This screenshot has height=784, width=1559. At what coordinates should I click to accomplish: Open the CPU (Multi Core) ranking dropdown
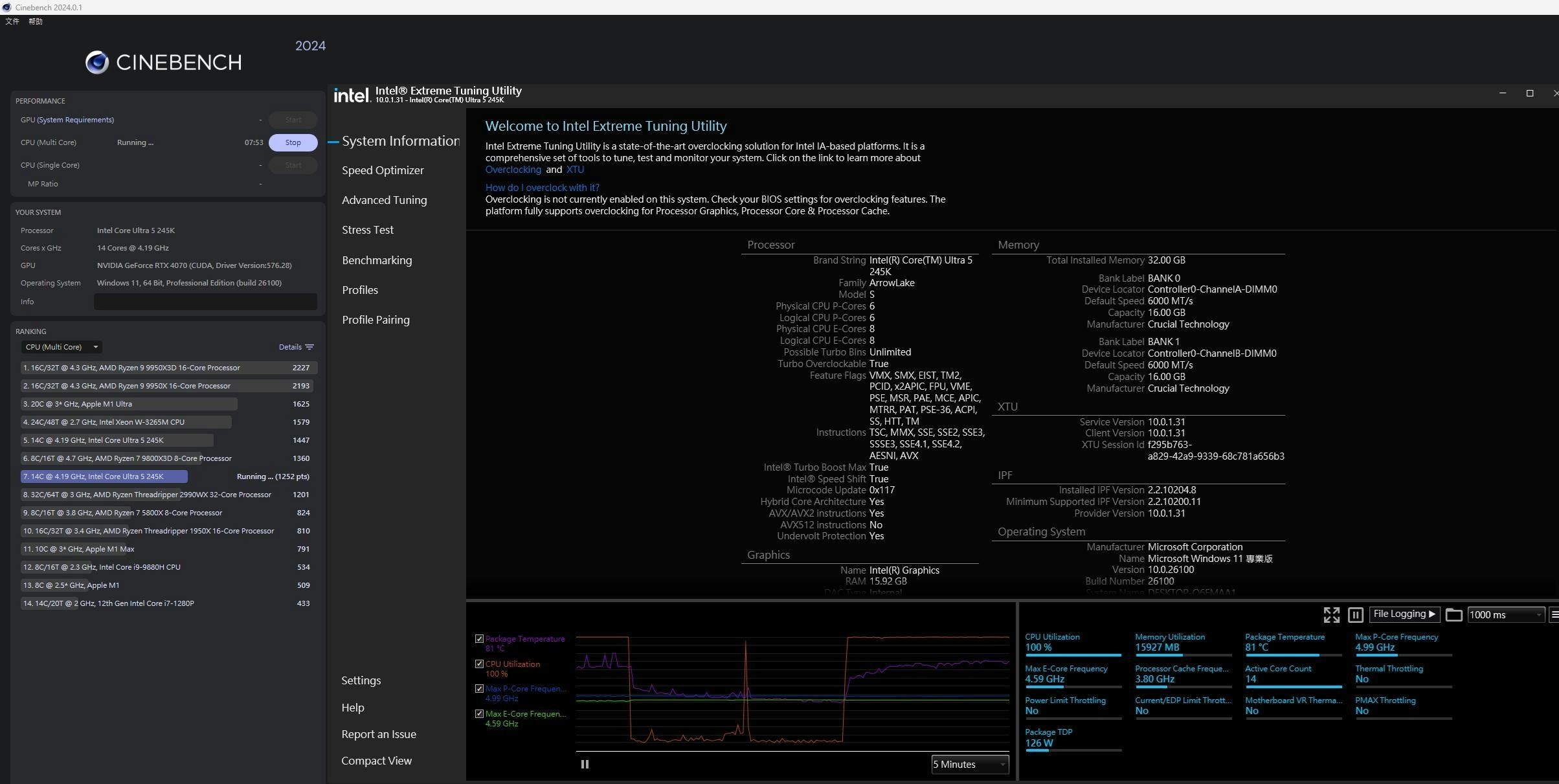coord(62,347)
